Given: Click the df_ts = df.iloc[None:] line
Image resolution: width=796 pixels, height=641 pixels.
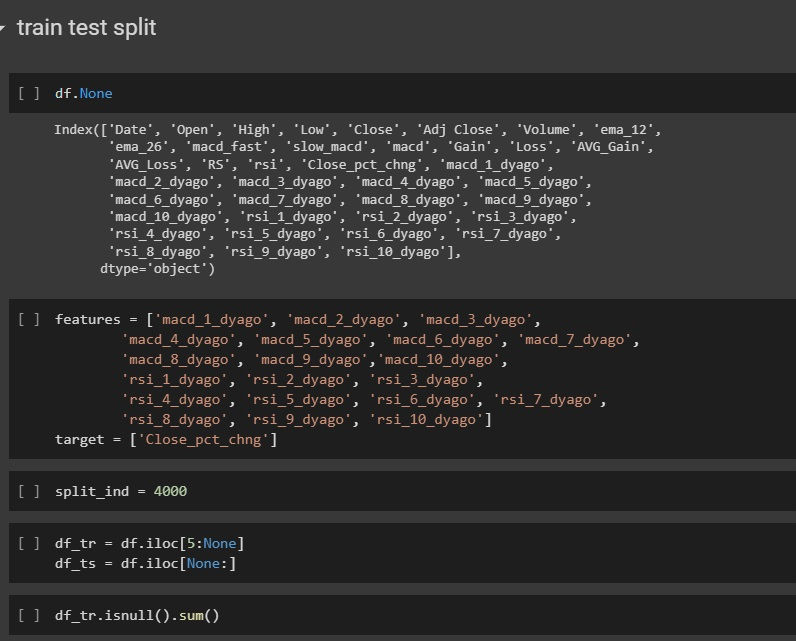Looking at the screenshot, I should [x=146, y=564].
